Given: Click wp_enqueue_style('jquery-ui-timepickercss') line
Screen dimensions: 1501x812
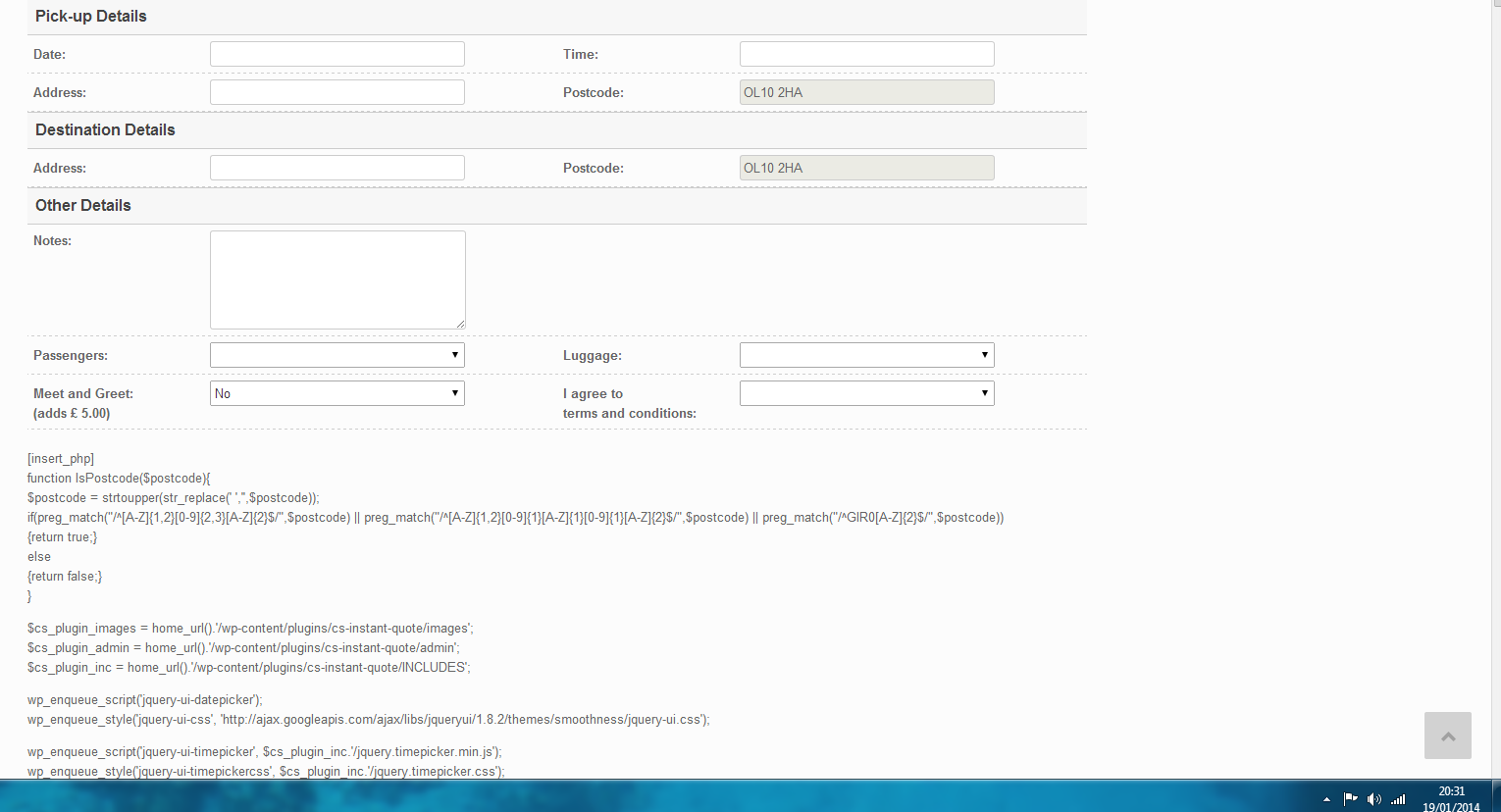Looking at the screenshot, I should 266,772.
